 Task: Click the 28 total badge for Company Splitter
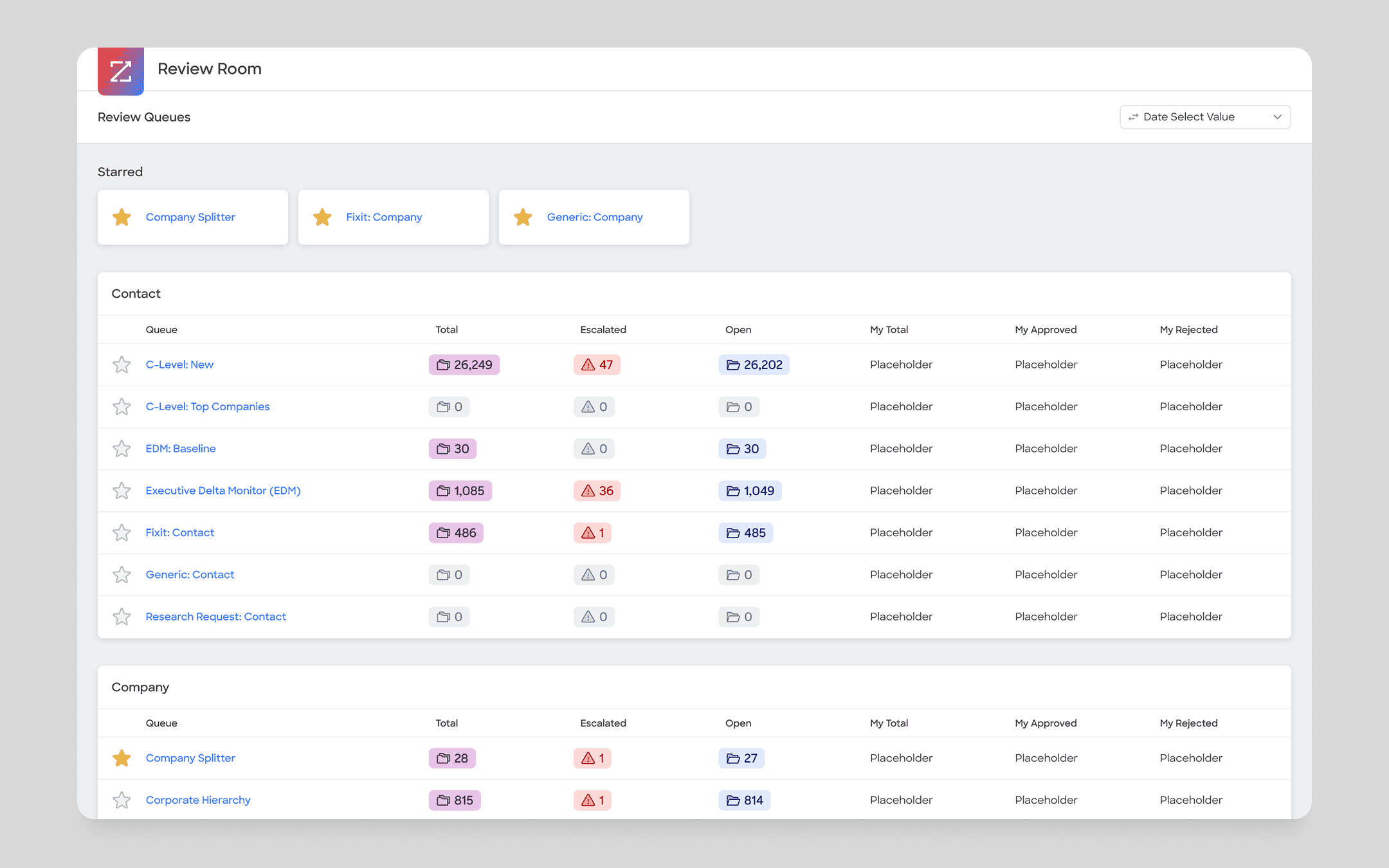pyautogui.click(x=453, y=758)
